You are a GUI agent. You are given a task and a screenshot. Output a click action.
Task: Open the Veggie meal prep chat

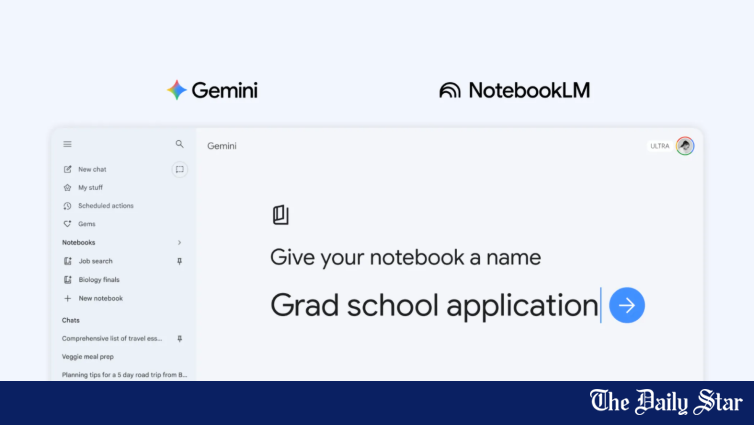coord(88,357)
